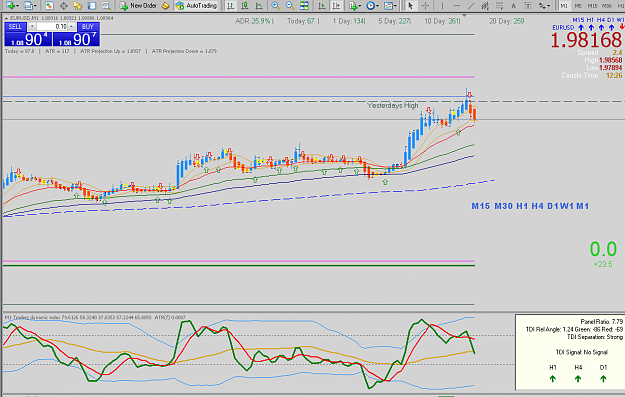Switch to the M30 timeframe toolbar button
This screenshot has height=397, width=625.
607,6
